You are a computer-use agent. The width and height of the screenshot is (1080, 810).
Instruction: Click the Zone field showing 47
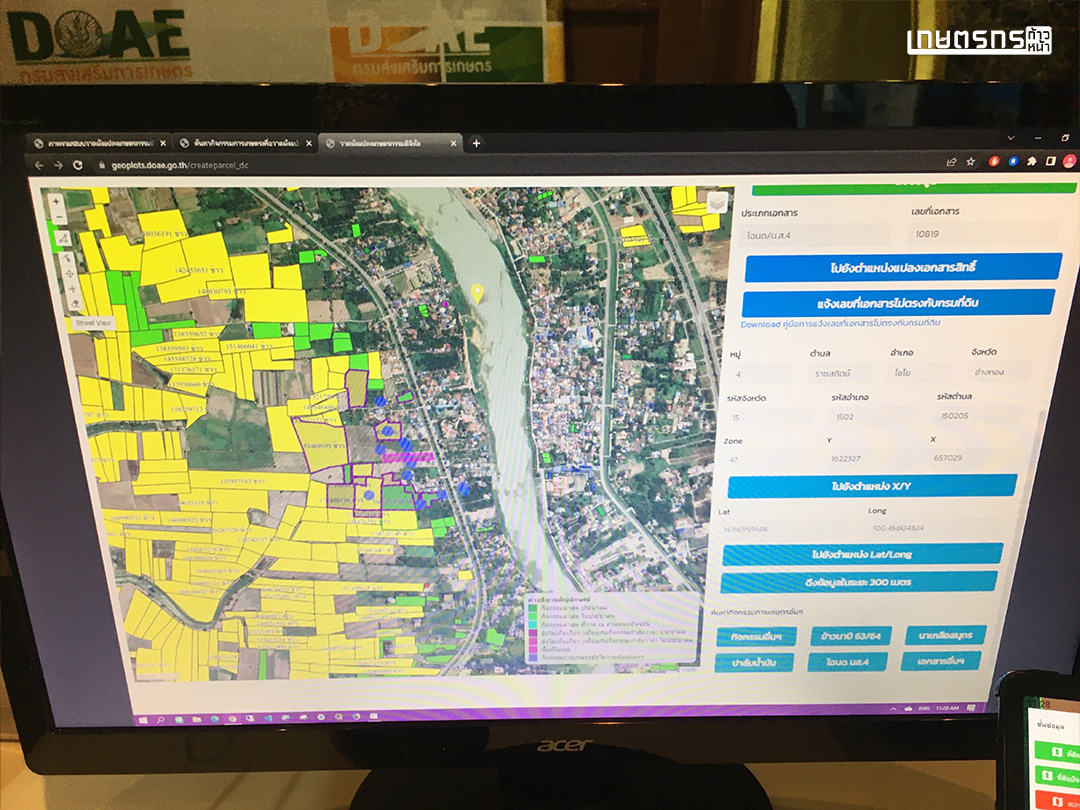[x=766, y=459]
